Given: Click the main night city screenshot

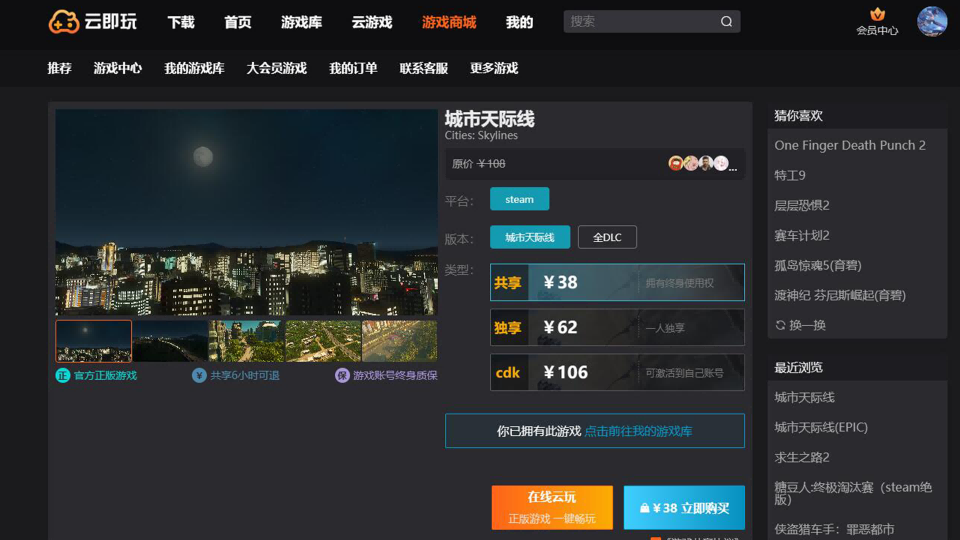Looking at the screenshot, I should [x=247, y=212].
